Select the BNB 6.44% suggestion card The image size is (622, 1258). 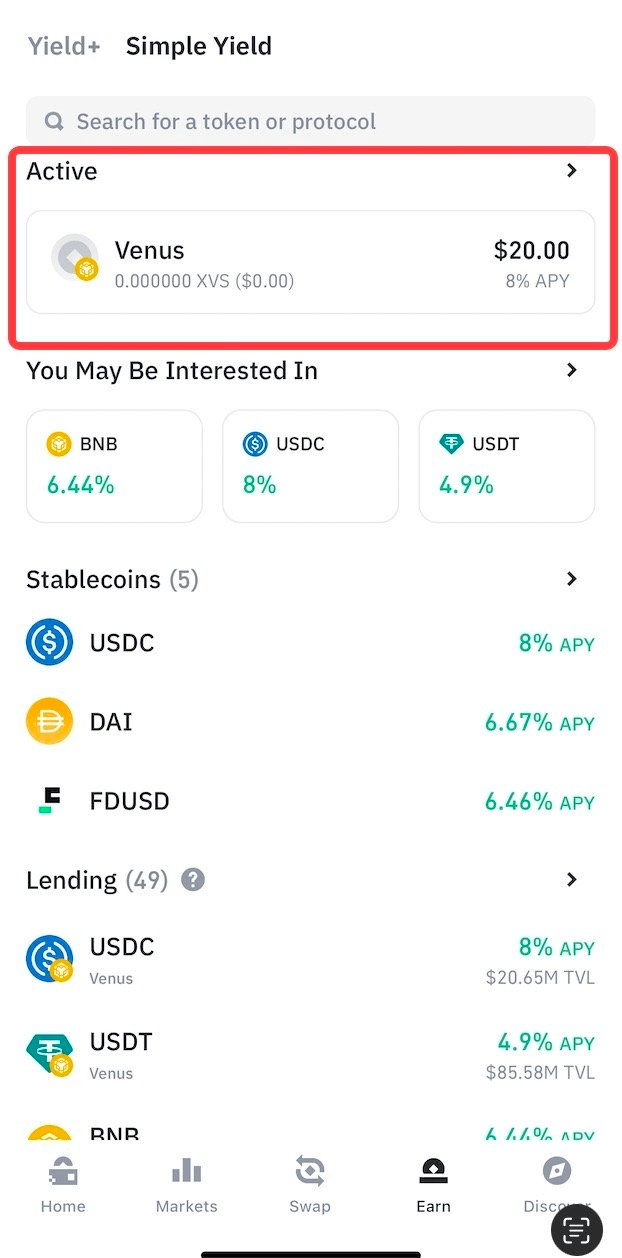tap(113, 465)
